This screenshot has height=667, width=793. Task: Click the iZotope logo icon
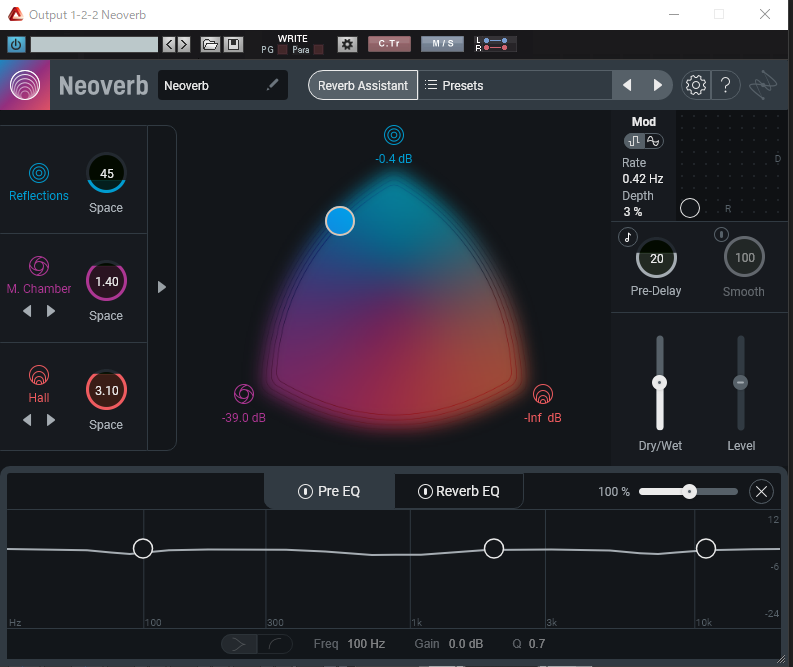763,85
